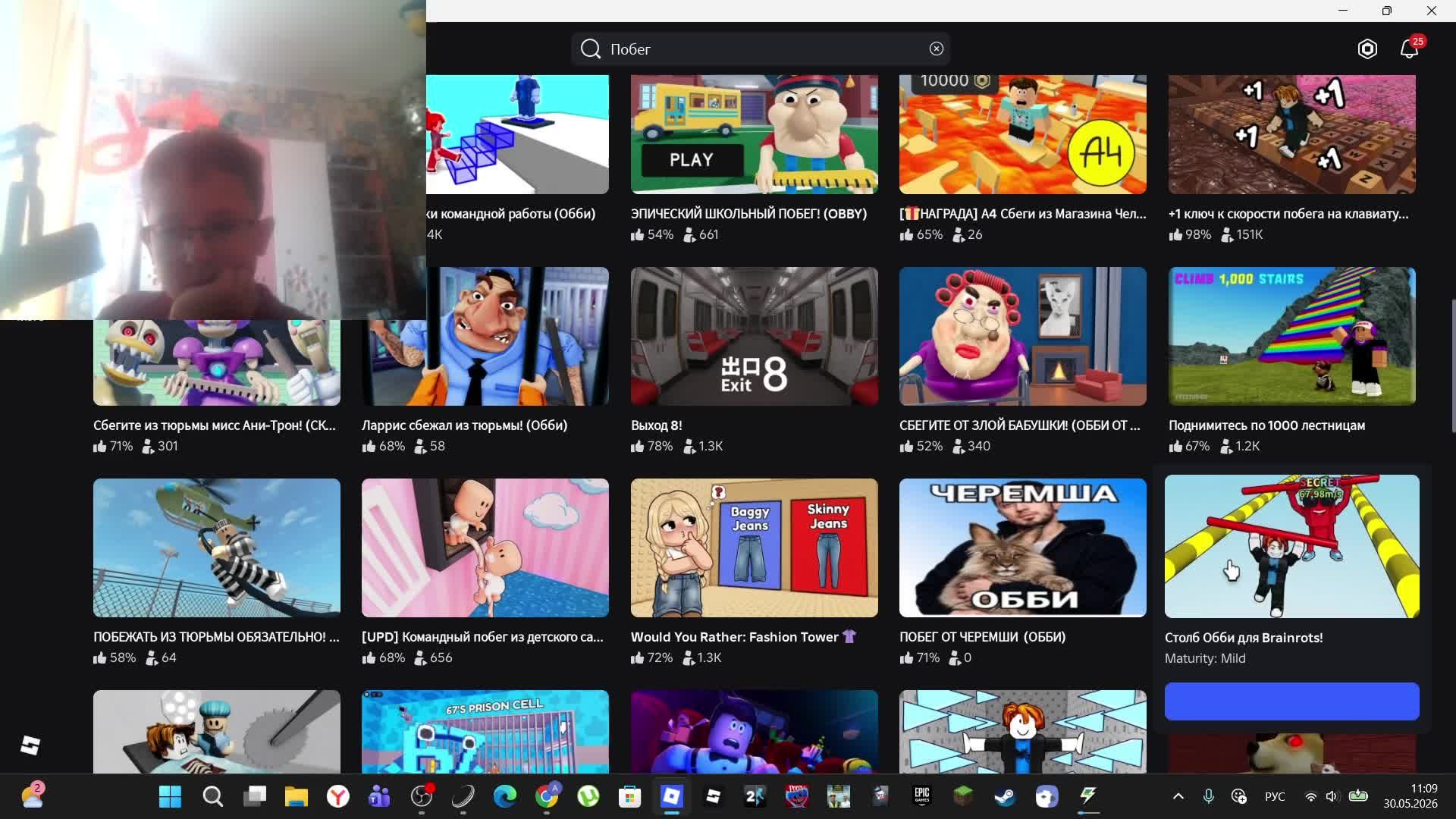Open the notifications bell with 25 badge

[x=1410, y=48]
